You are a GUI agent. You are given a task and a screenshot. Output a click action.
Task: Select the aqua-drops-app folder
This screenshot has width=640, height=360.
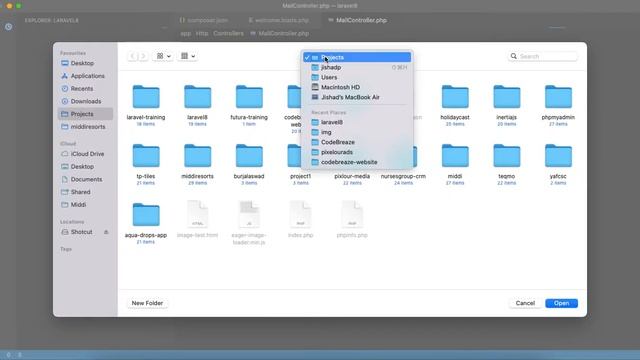[146, 215]
